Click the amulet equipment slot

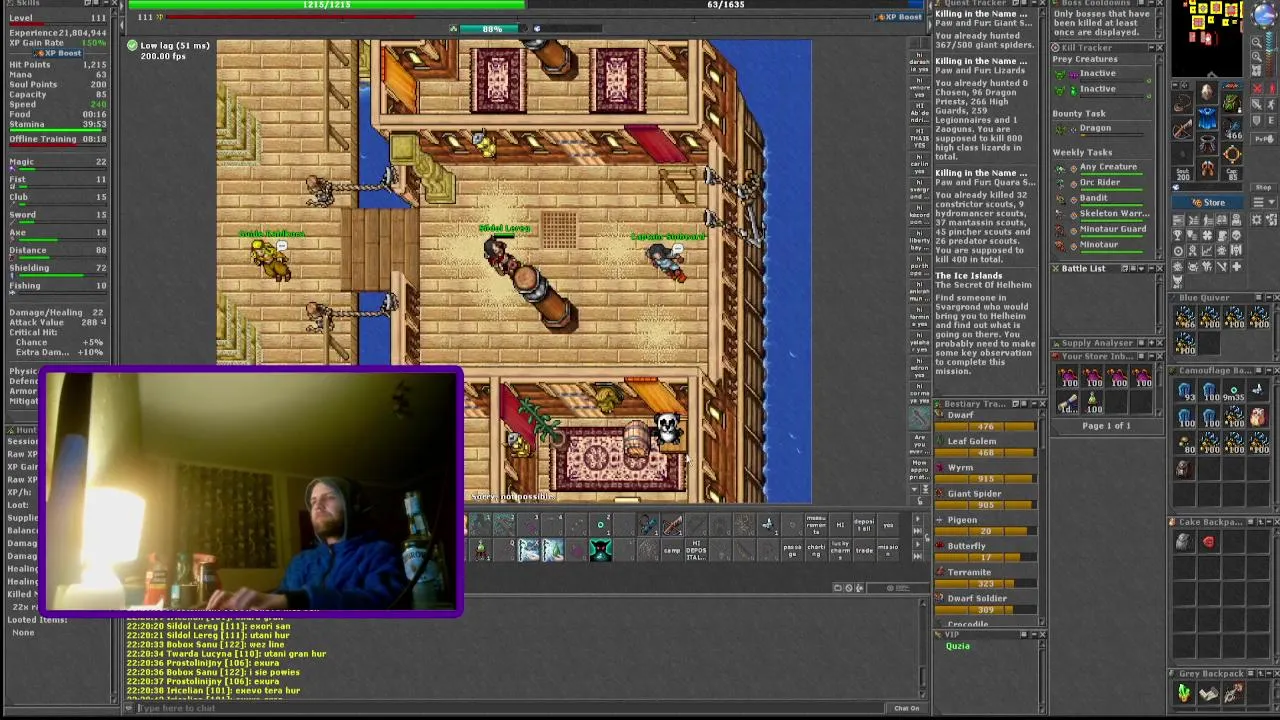1182,103
